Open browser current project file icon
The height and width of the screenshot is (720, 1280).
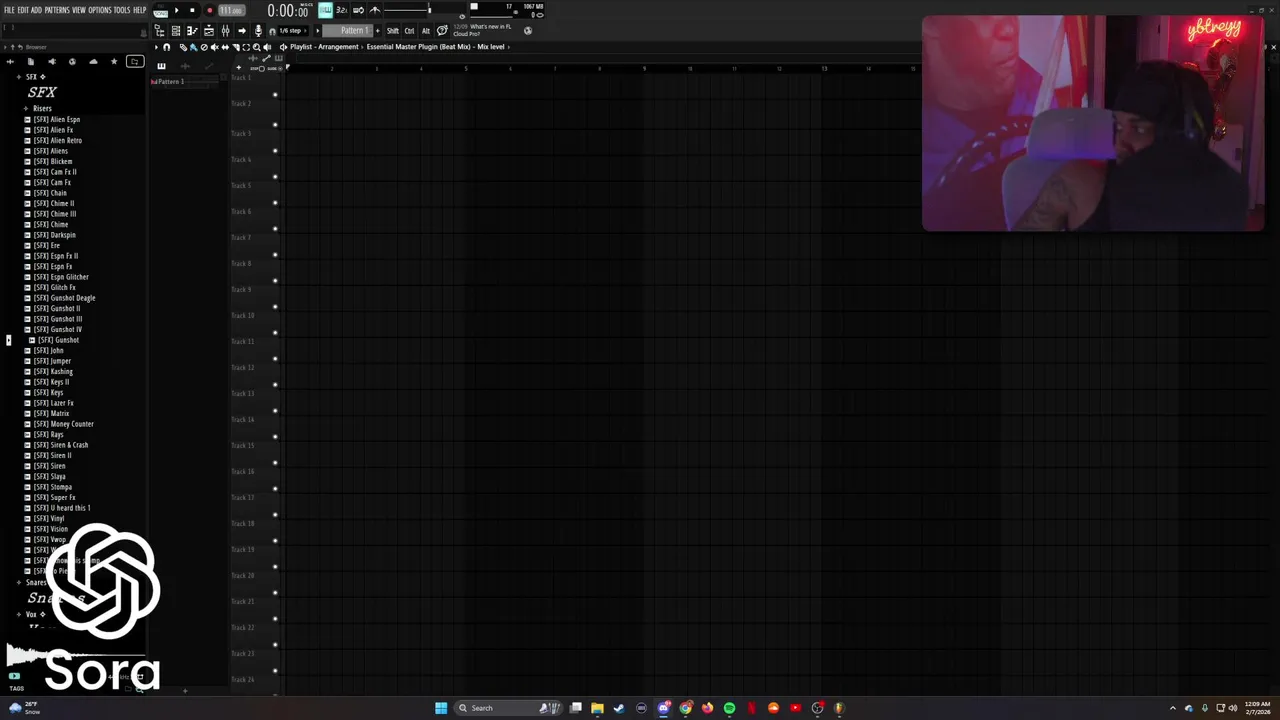click(30, 61)
